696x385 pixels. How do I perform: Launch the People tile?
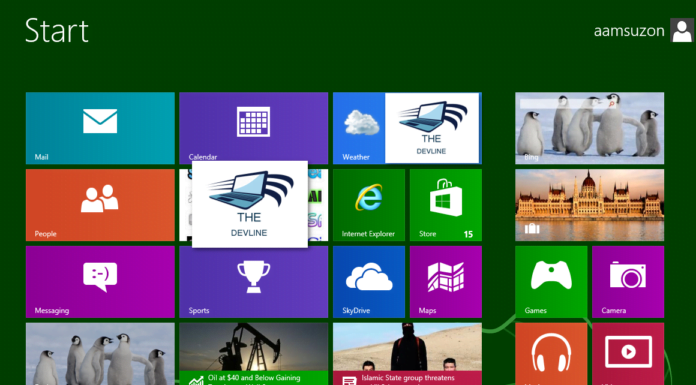pyautogui.click(x=100, y=205)
